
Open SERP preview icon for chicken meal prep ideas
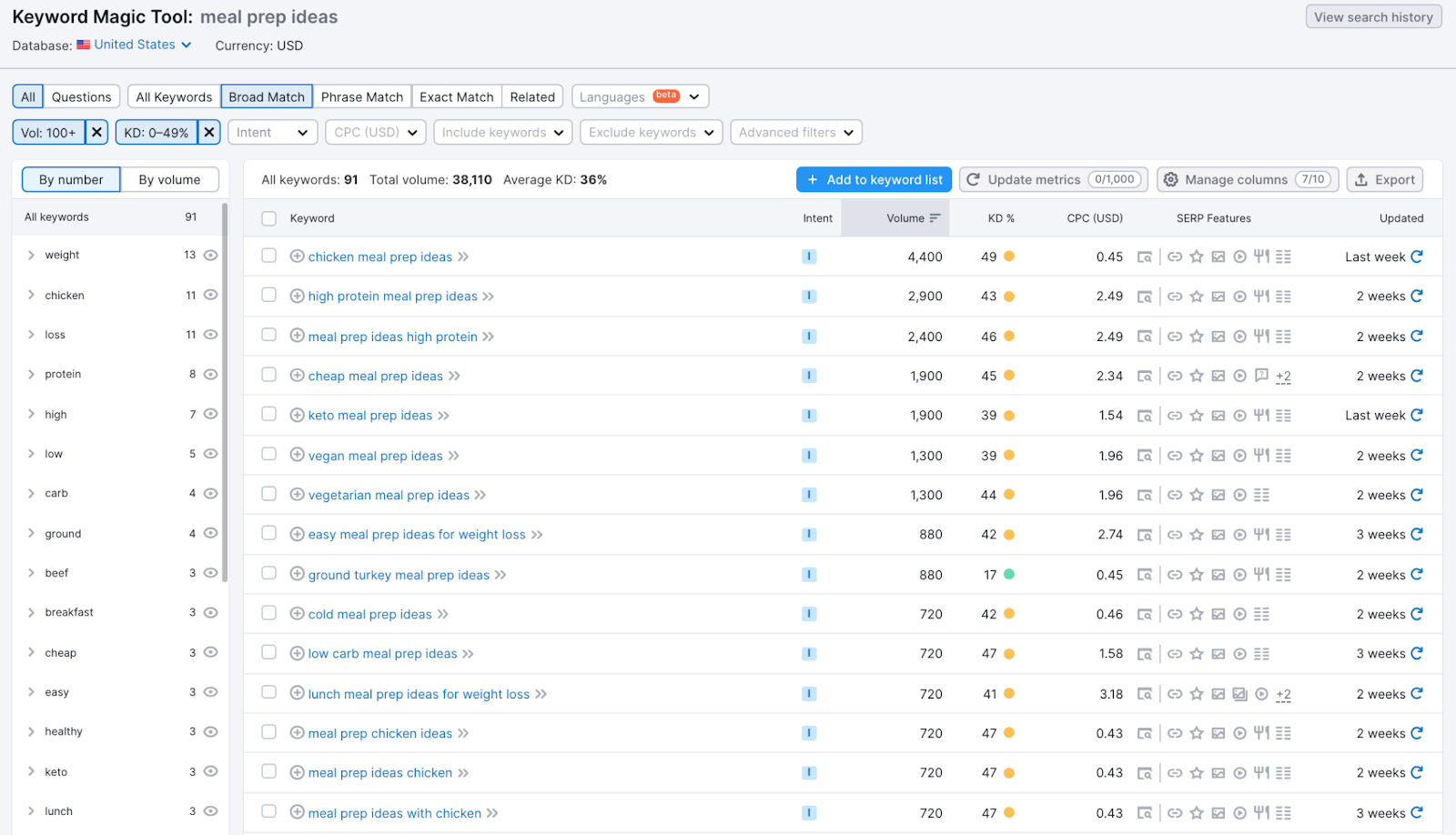(1143, 257)
